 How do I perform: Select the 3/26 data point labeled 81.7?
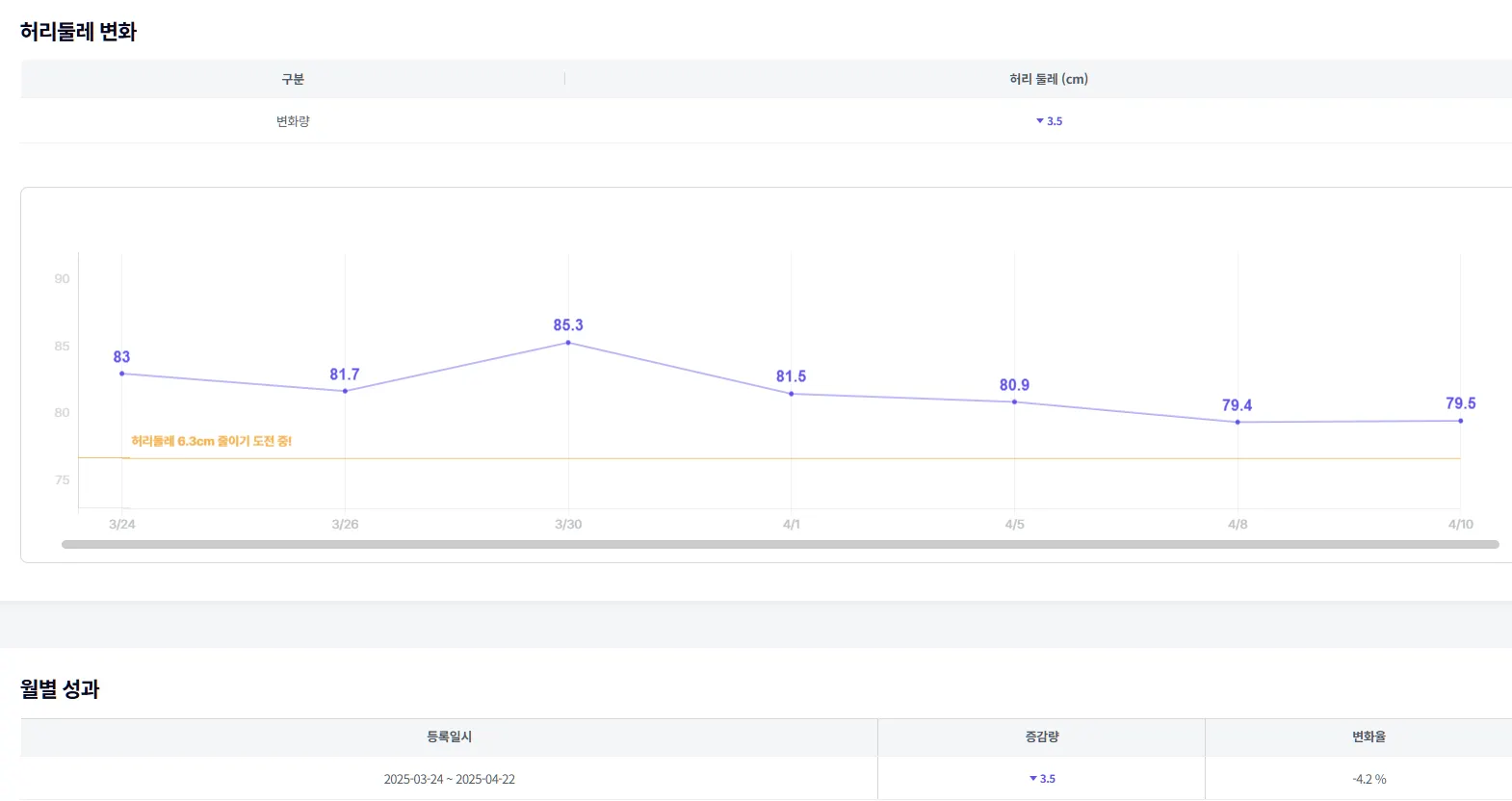(x=345, y=391)
